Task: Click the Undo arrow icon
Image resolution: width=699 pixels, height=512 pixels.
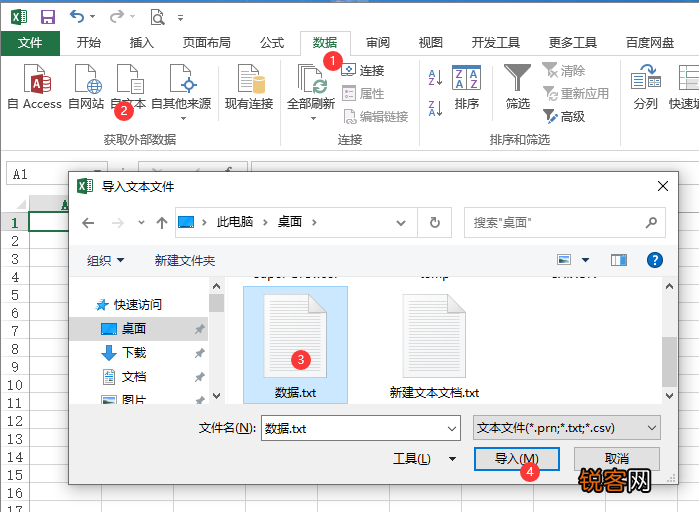Action: [77, 17]
